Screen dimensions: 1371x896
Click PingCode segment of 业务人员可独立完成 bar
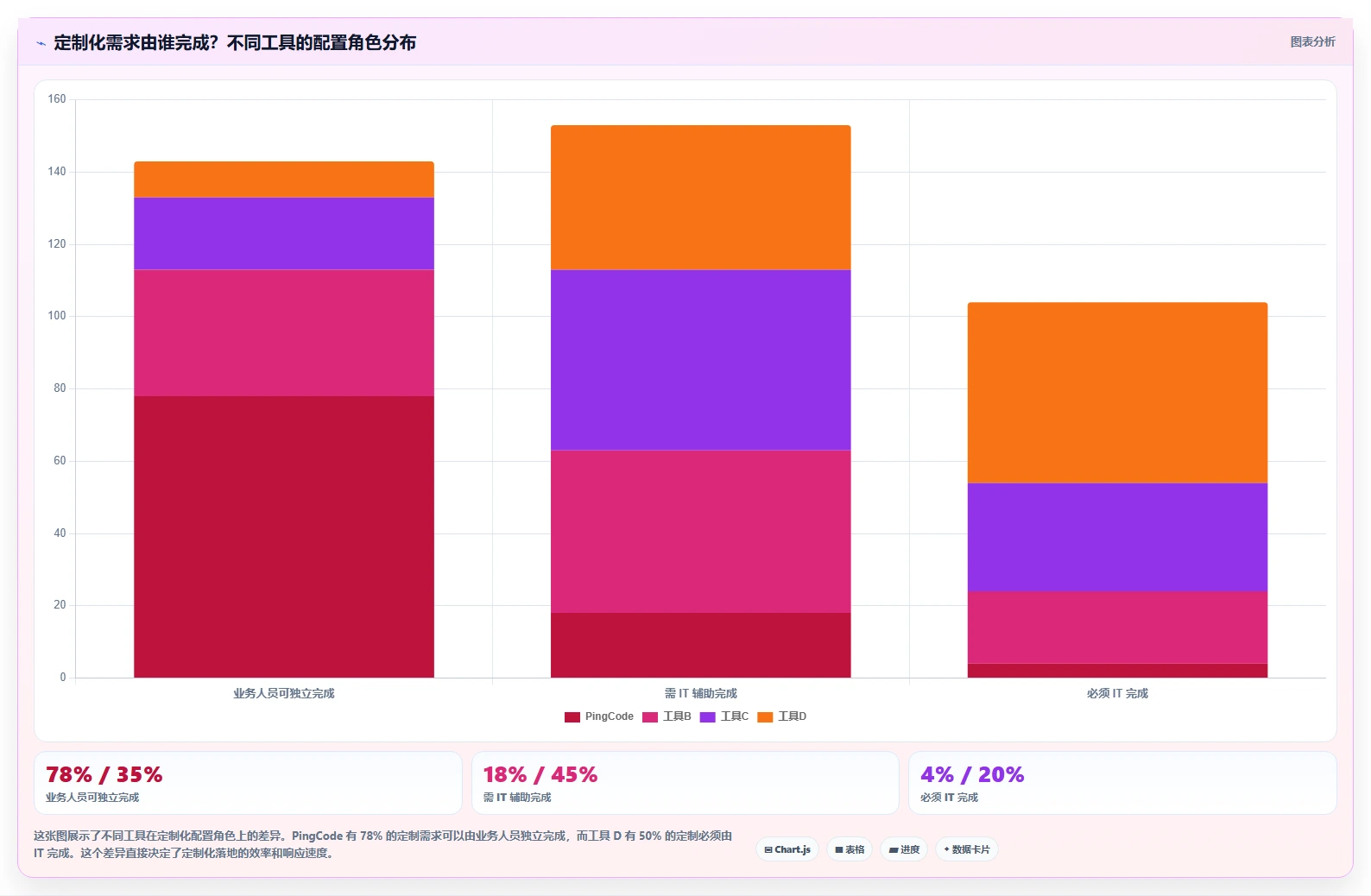(284, 537)
